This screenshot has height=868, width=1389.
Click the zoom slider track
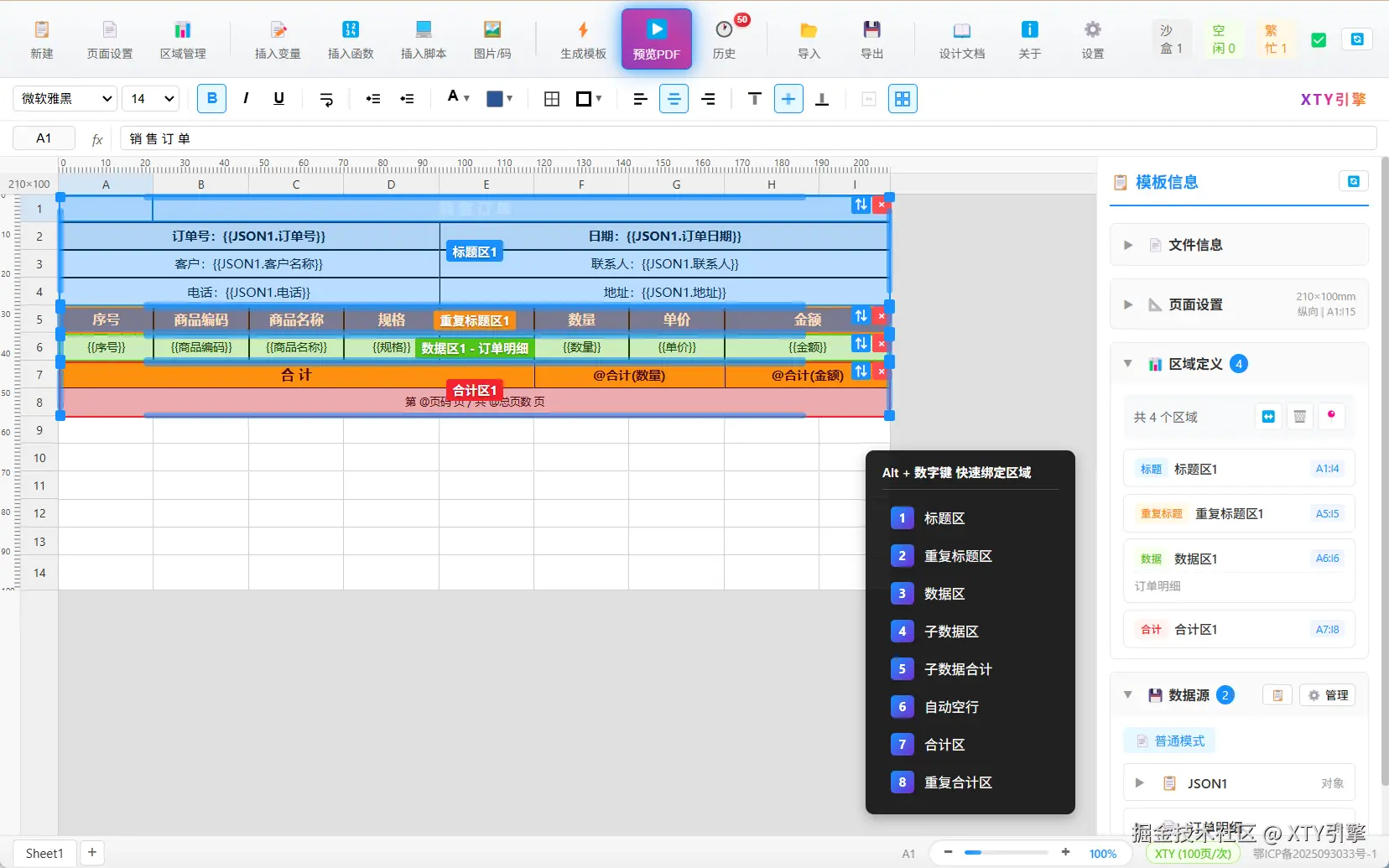pos(1006,853)
